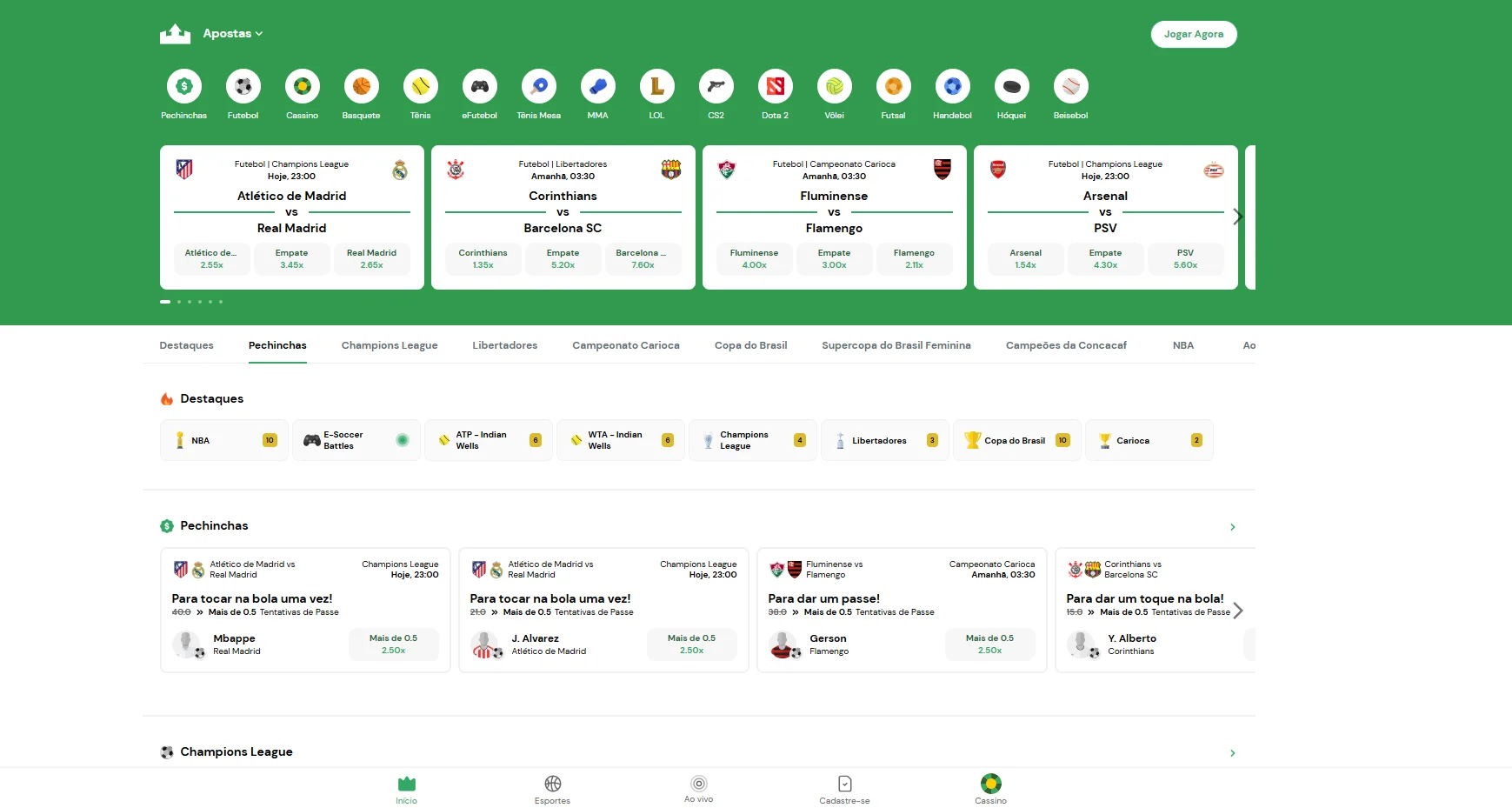
Task: Switch to the Destaques tab
Action: pyautogui.click(x=186, y=345)
